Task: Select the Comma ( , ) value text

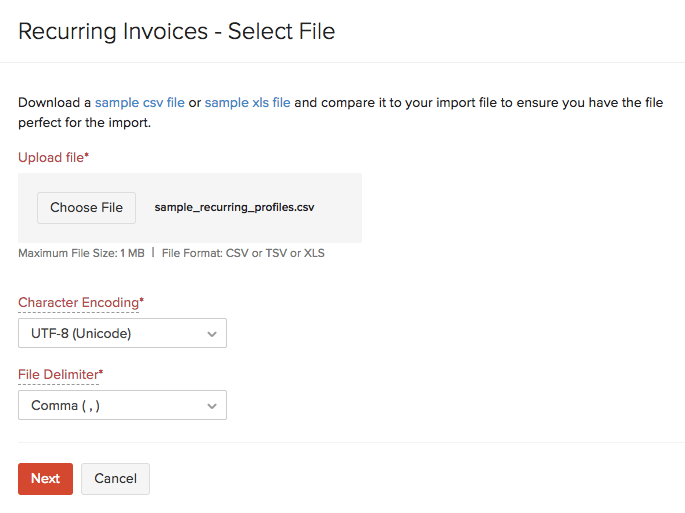Action: pyautogui.click(x=66, y=405)
